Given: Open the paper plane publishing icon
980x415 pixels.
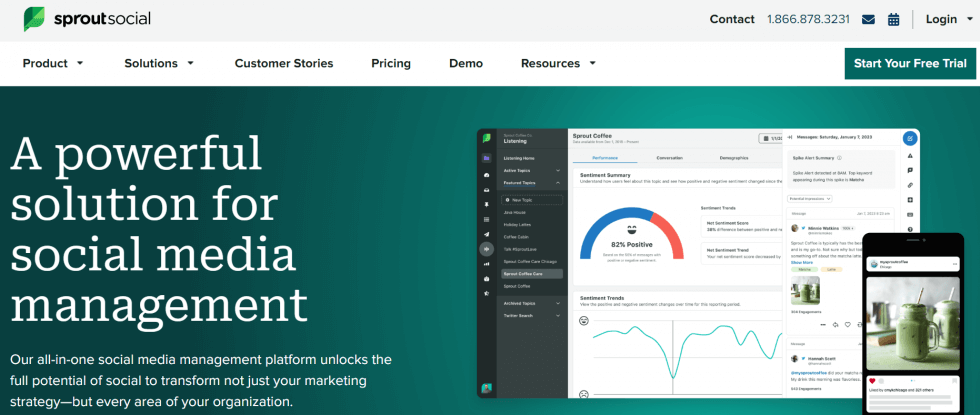Looking at the screenshot, I should pos(486,234).
